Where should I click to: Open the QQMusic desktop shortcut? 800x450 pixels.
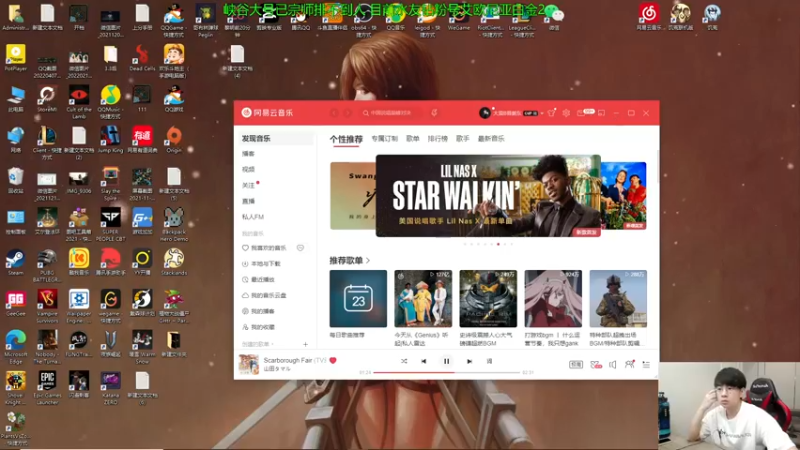[x=110, y=102]
